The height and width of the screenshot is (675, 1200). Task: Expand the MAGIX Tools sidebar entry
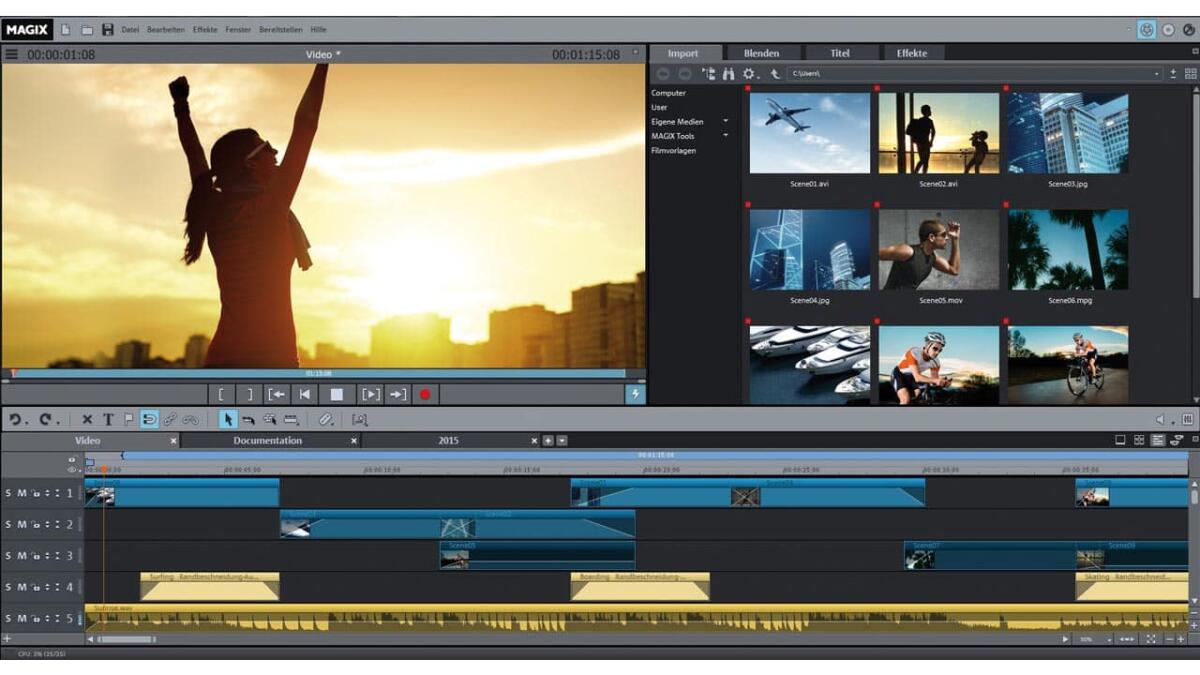click(x=725, y=135)
